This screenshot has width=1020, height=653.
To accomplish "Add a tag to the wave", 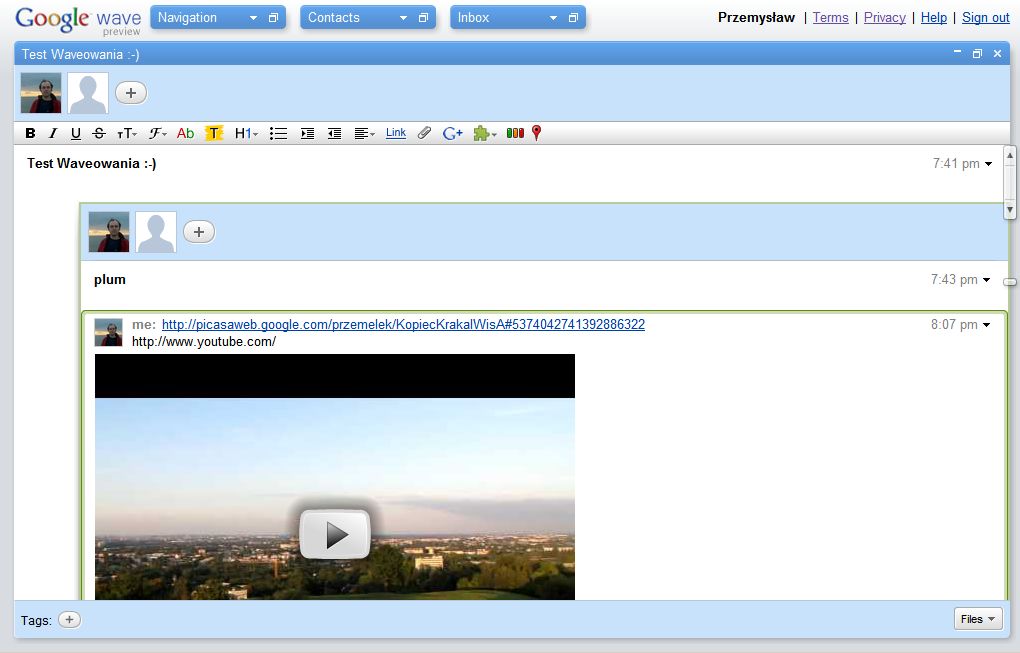I will pos(69,619).
